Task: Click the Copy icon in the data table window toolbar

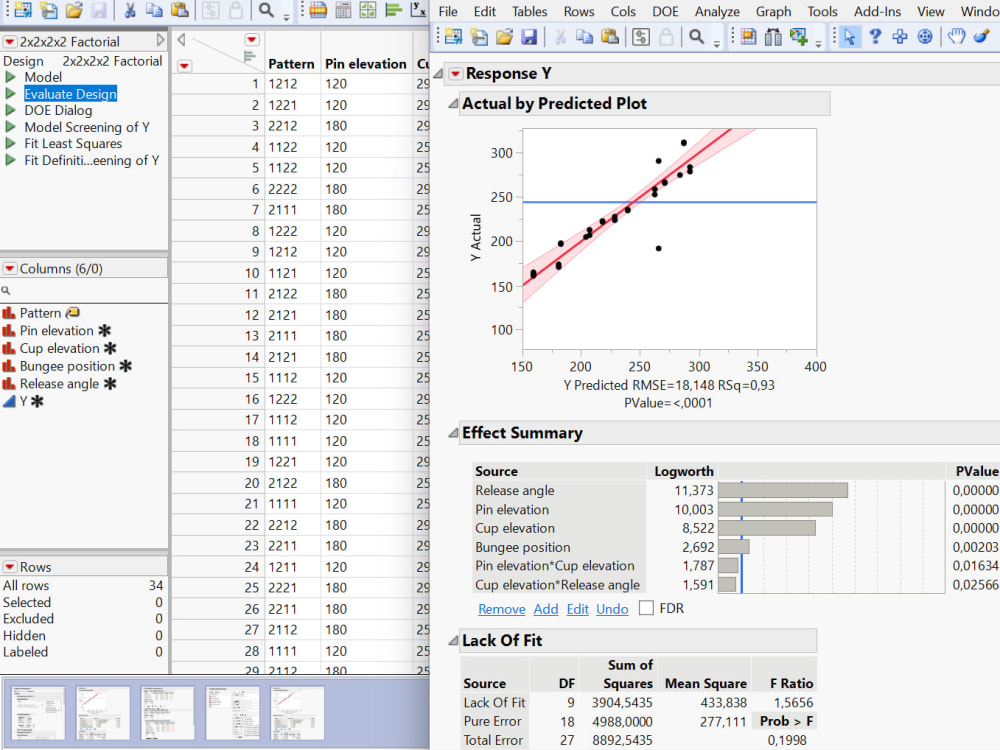Action: tap(154, 10)
